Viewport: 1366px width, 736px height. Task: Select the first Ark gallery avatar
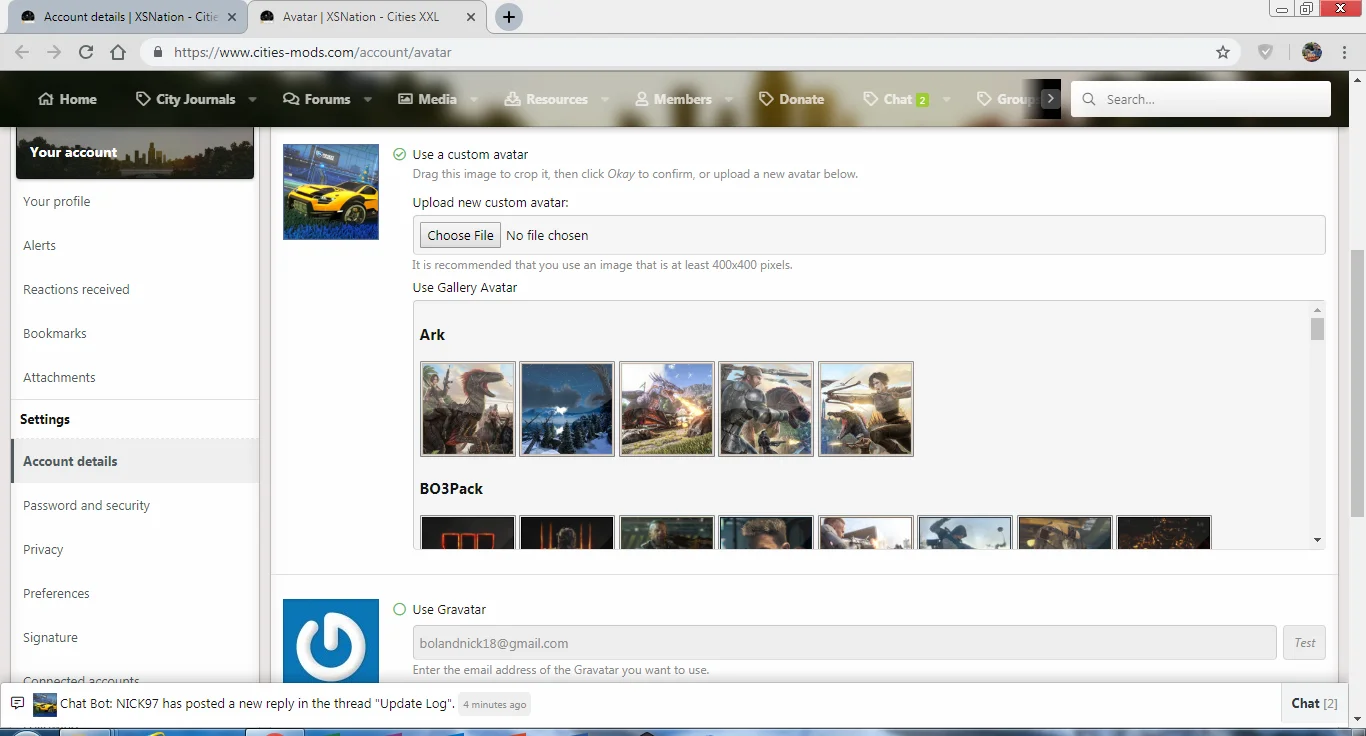[468, 409]
